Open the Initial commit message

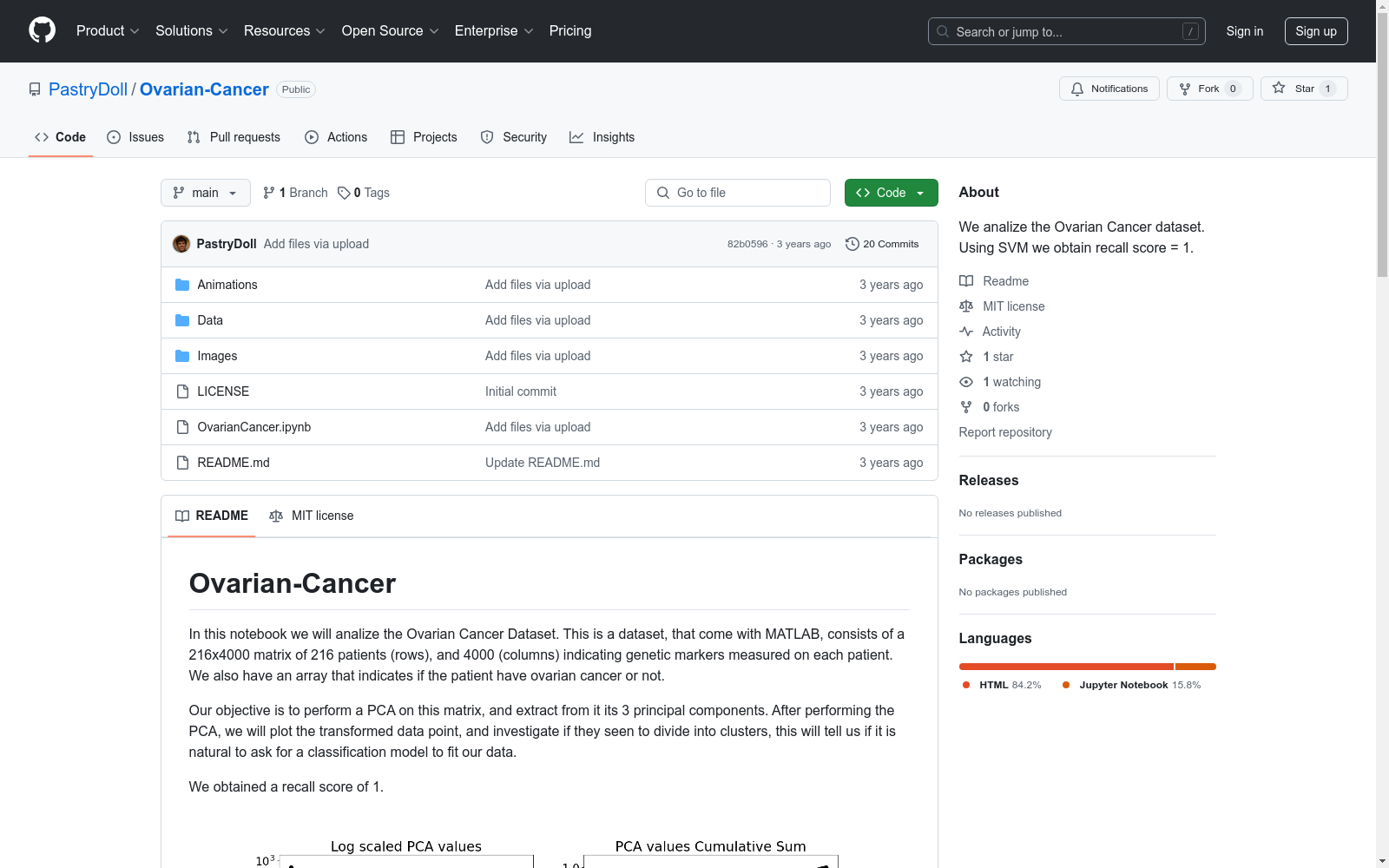tap(521, 391)
